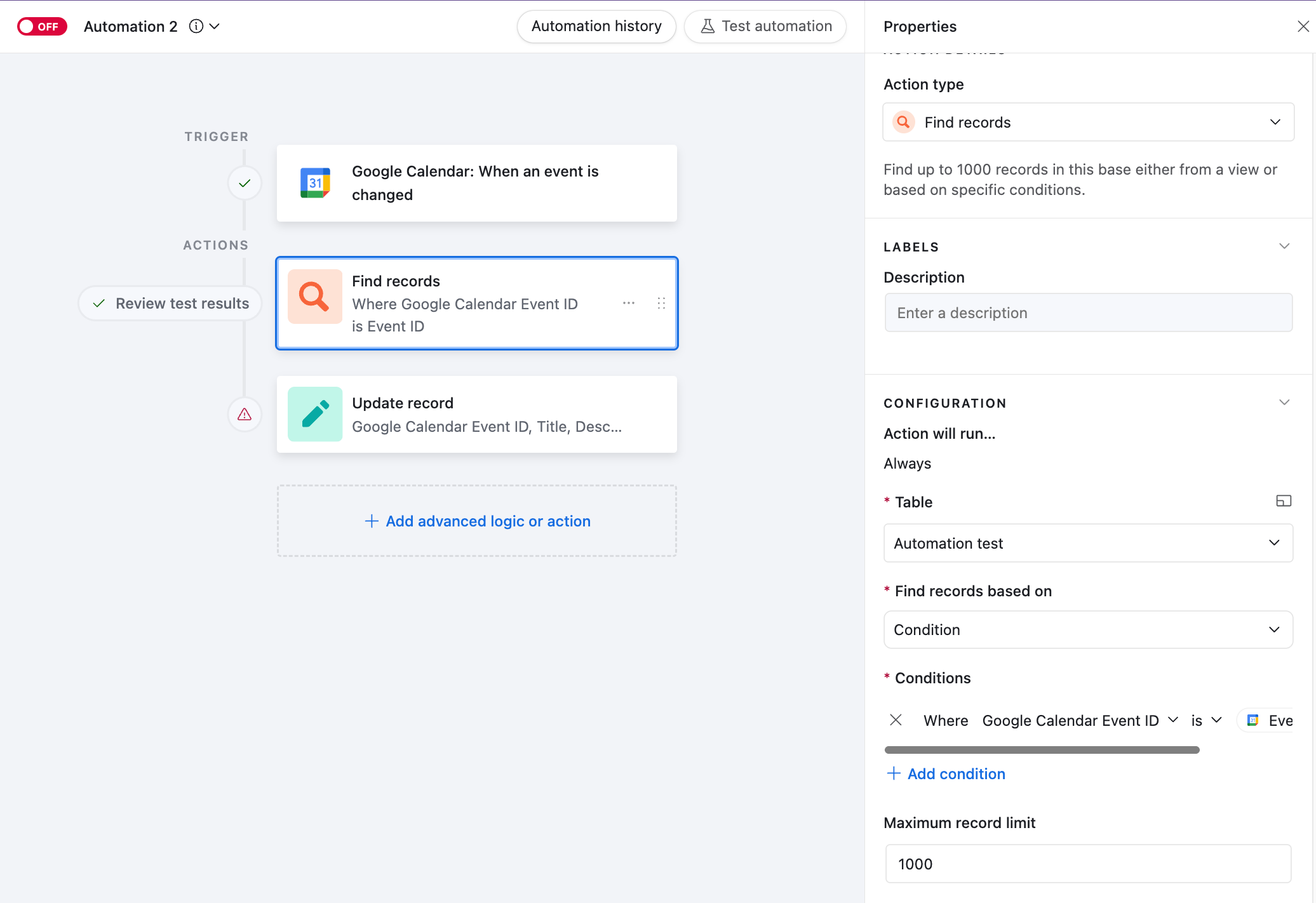Click the Enter a description field

point(1089,312)
